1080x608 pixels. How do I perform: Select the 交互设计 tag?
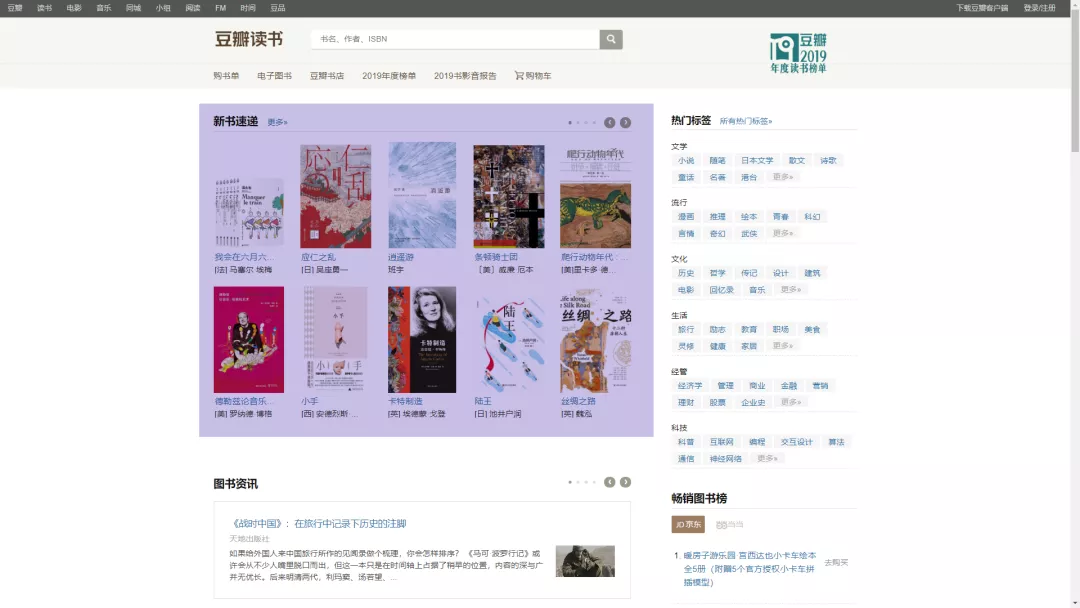[x=797, y=442]
